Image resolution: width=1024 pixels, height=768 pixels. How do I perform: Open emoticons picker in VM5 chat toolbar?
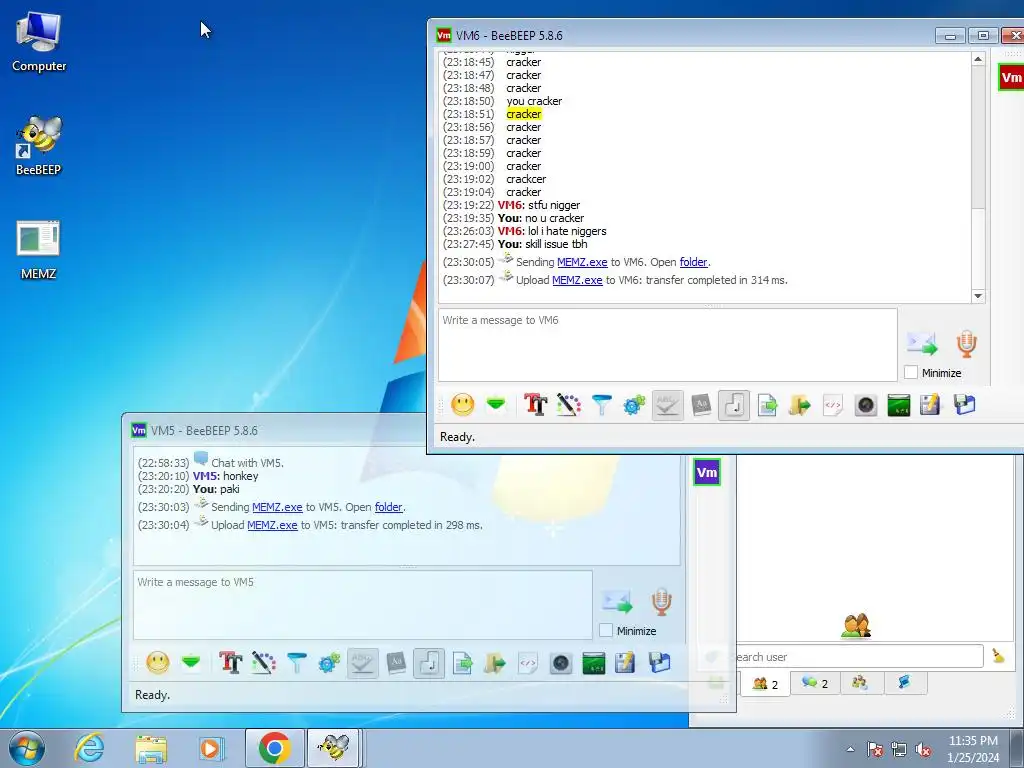point(157,664)
